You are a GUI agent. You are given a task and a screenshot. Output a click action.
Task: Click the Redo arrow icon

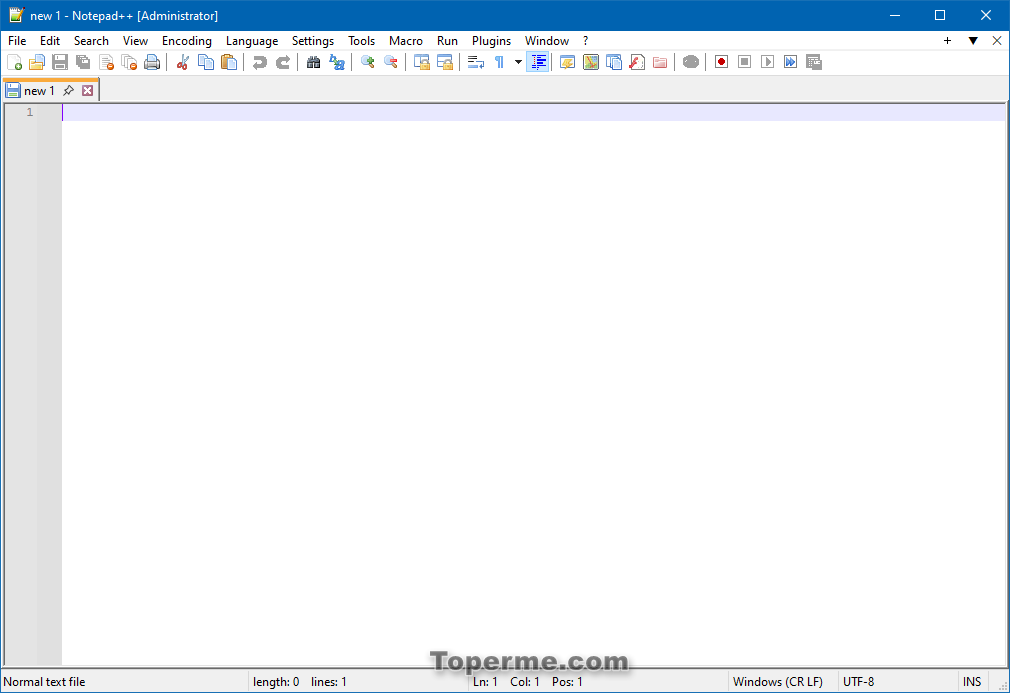coord(283,62)
